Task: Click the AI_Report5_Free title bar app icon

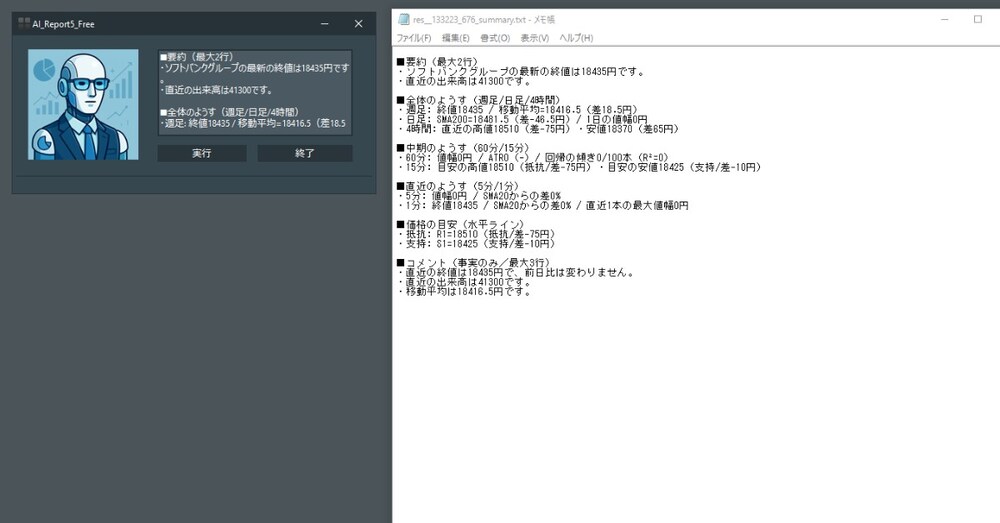Action: point(24,24)
